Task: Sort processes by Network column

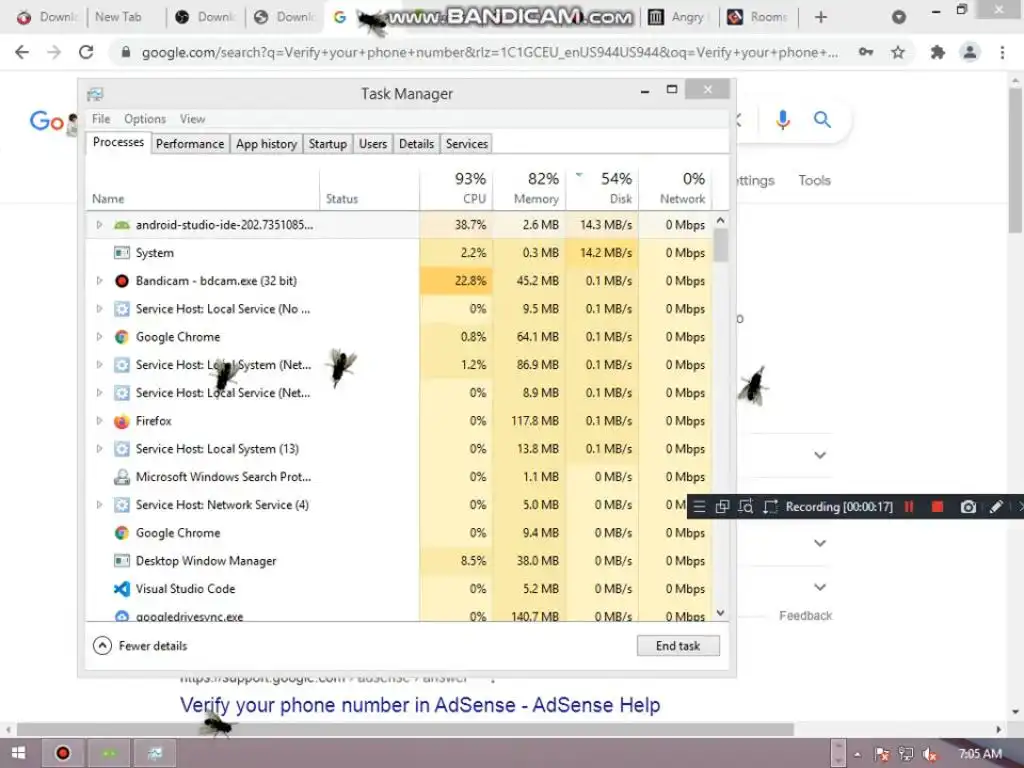Action: (x=675, y=188)
